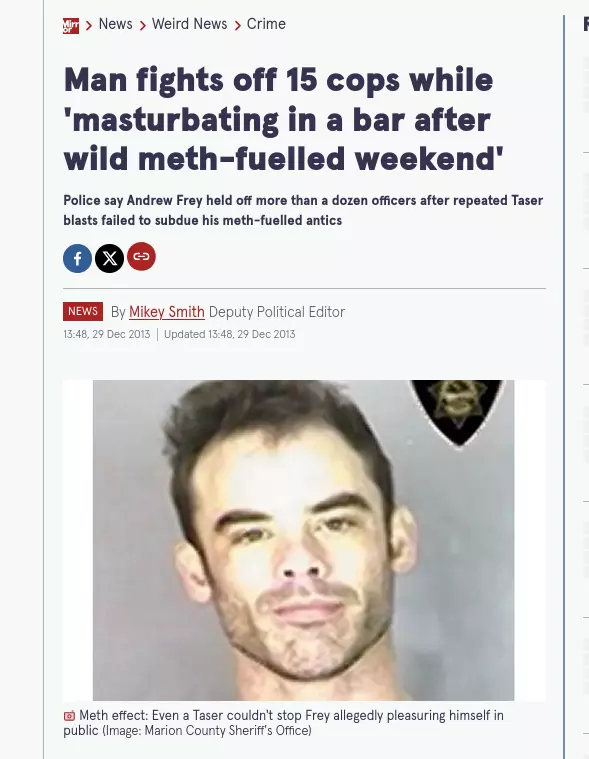Click the article headline text
Screen dimensions: 589x759
[283, 119]
